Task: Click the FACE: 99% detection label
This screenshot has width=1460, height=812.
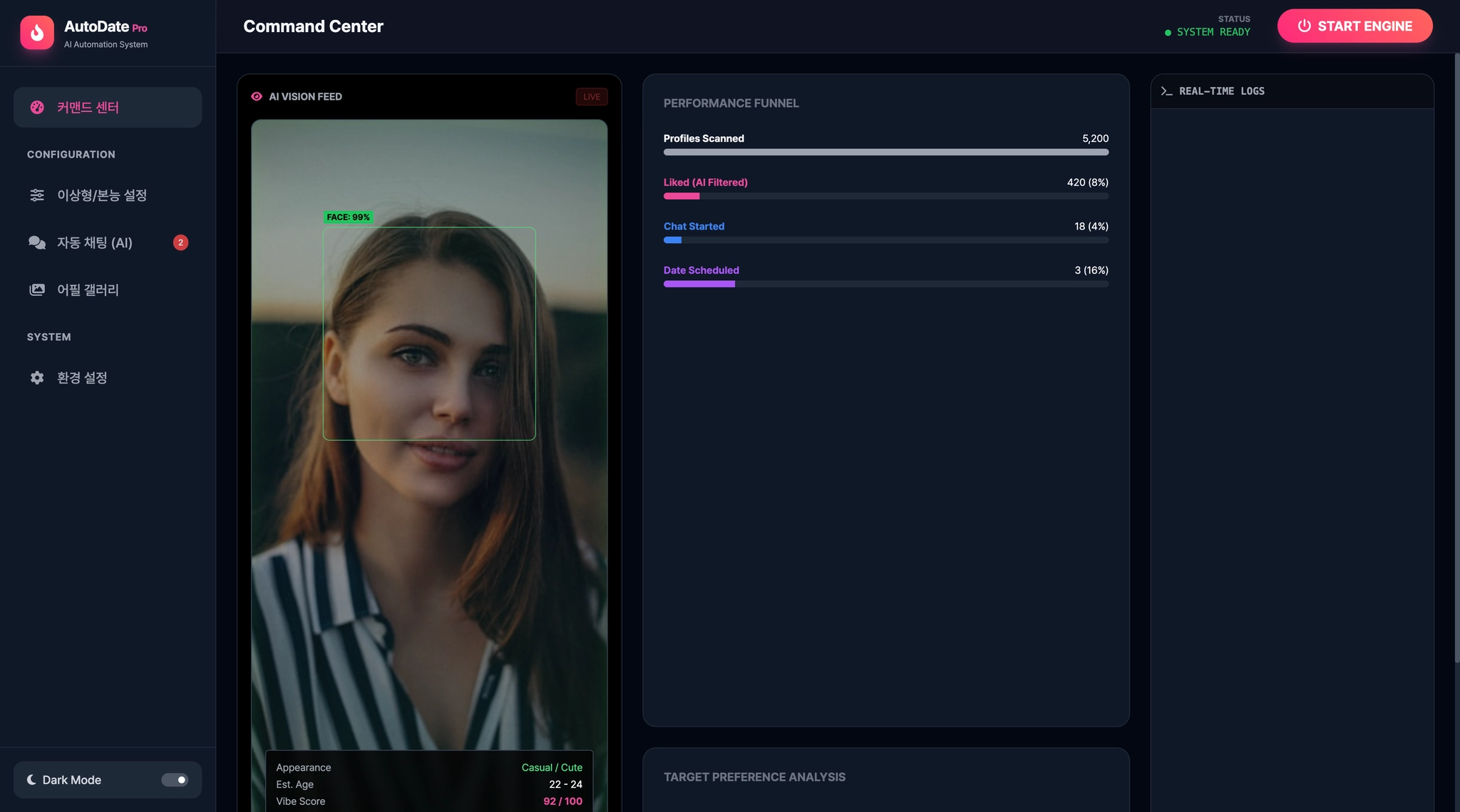Action: coord(348,217)
